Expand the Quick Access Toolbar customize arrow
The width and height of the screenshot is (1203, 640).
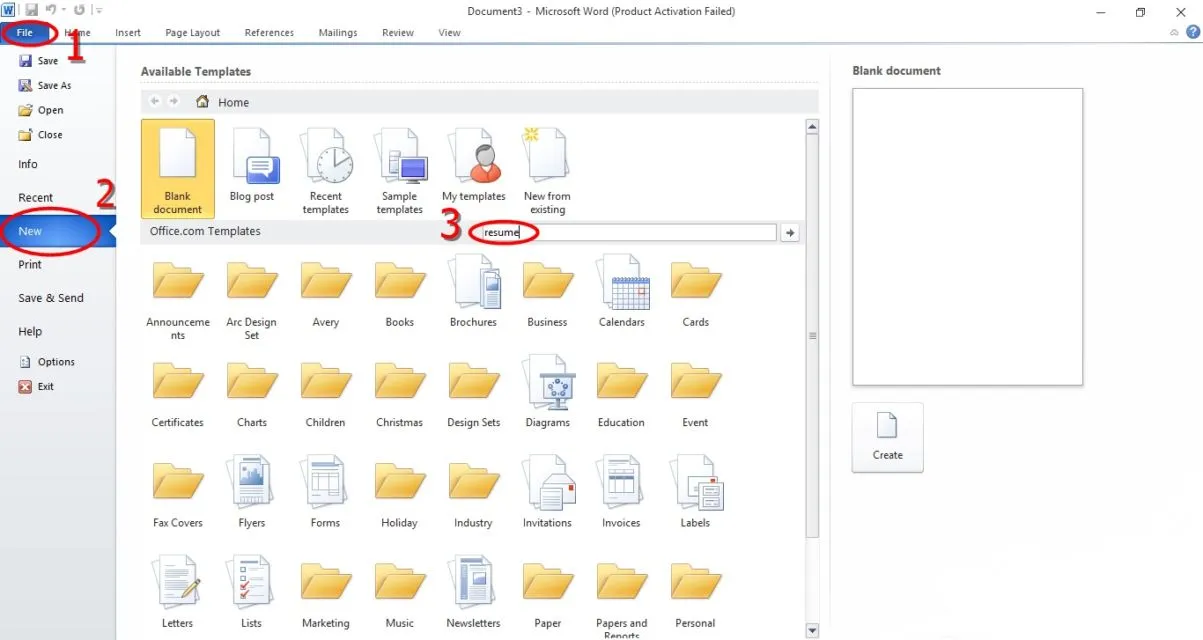(x=99, y=11)
